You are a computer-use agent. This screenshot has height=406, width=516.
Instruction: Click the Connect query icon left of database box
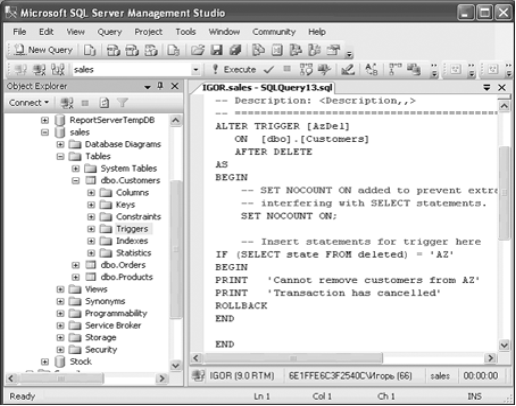pyautogui.click(x=21, y=69)
